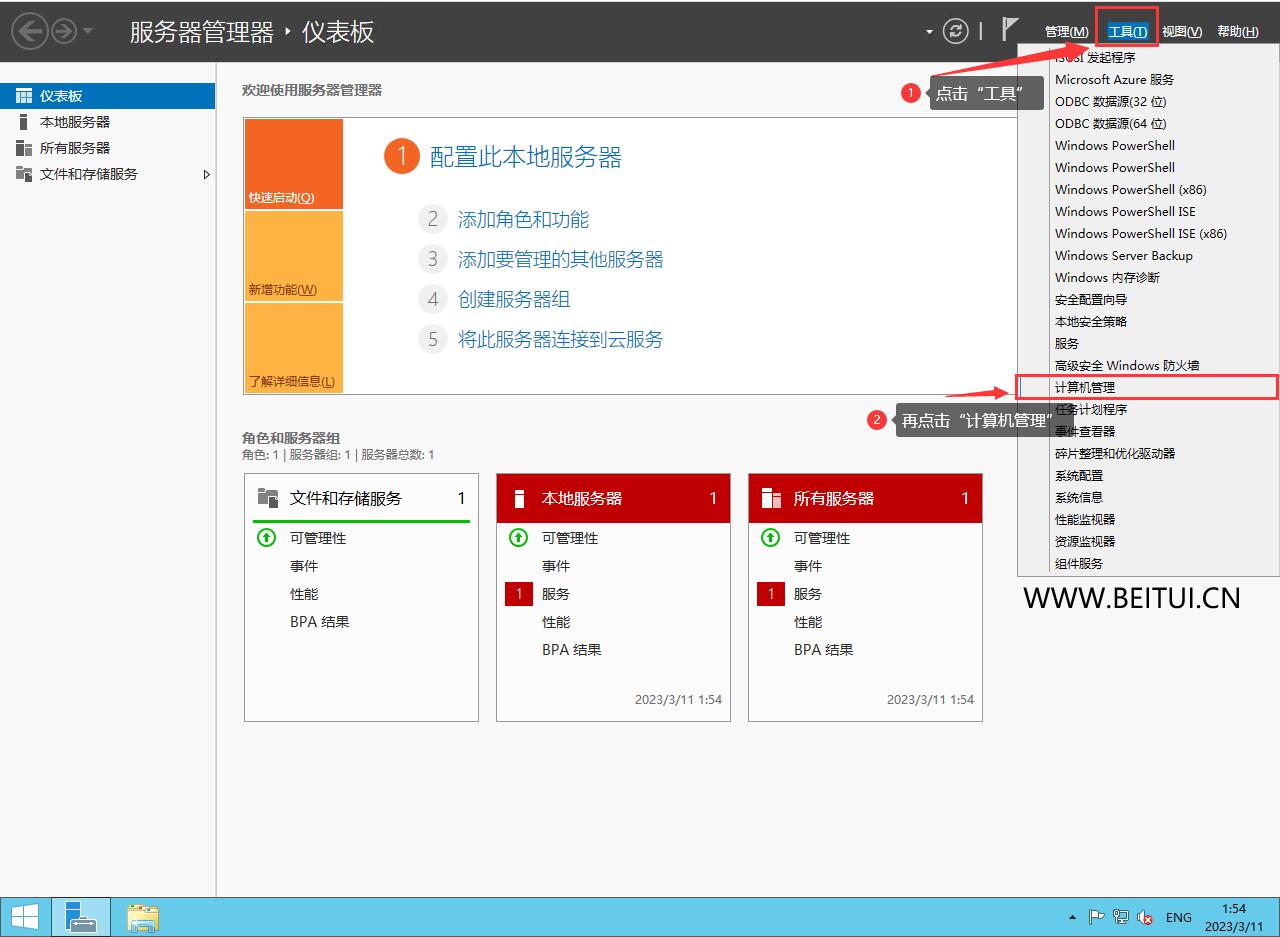Select All Servers in the left sidebar
1280x937 pixels.
(x=75, y=148)
